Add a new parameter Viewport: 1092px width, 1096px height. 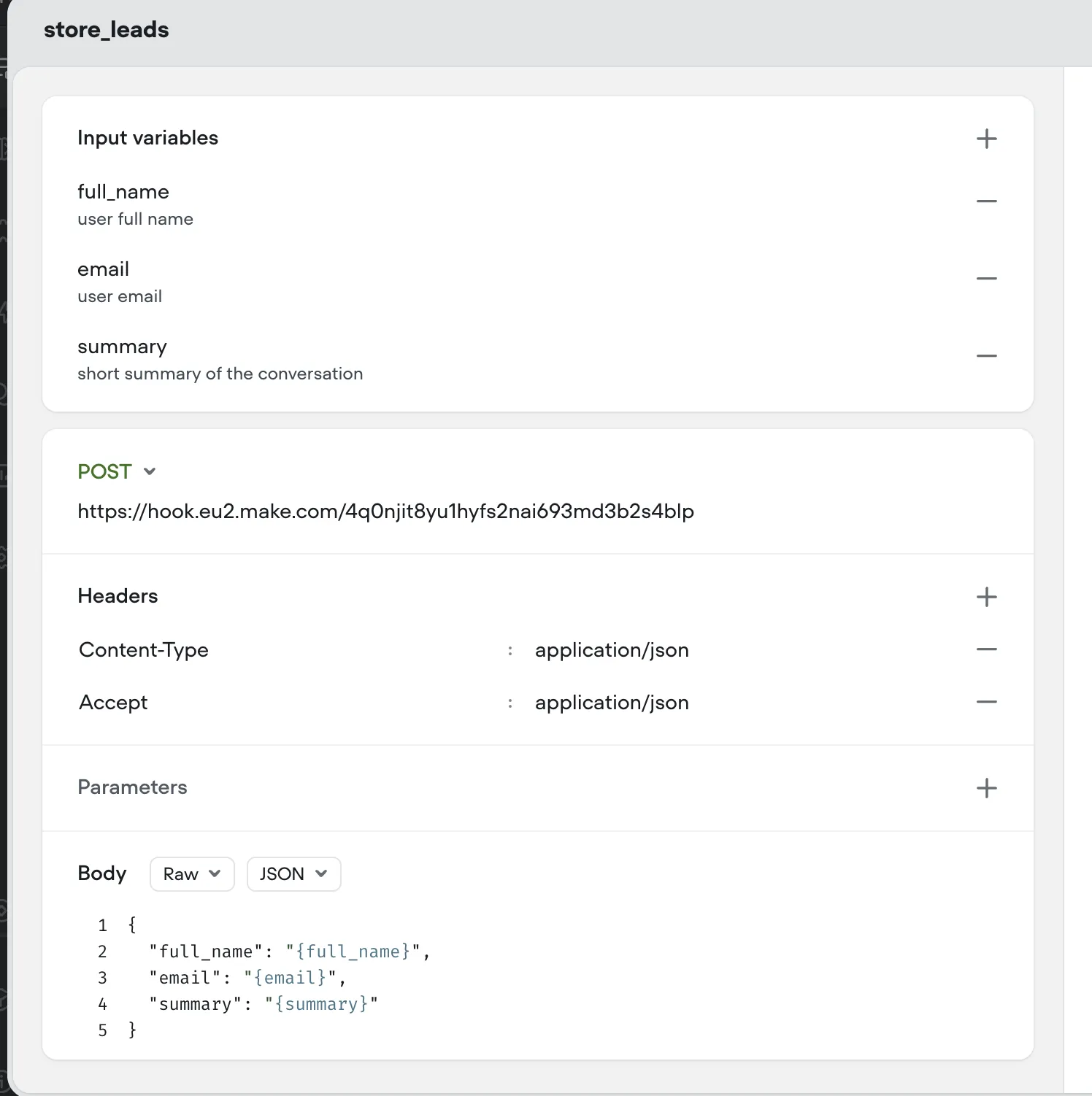[986, 788]
